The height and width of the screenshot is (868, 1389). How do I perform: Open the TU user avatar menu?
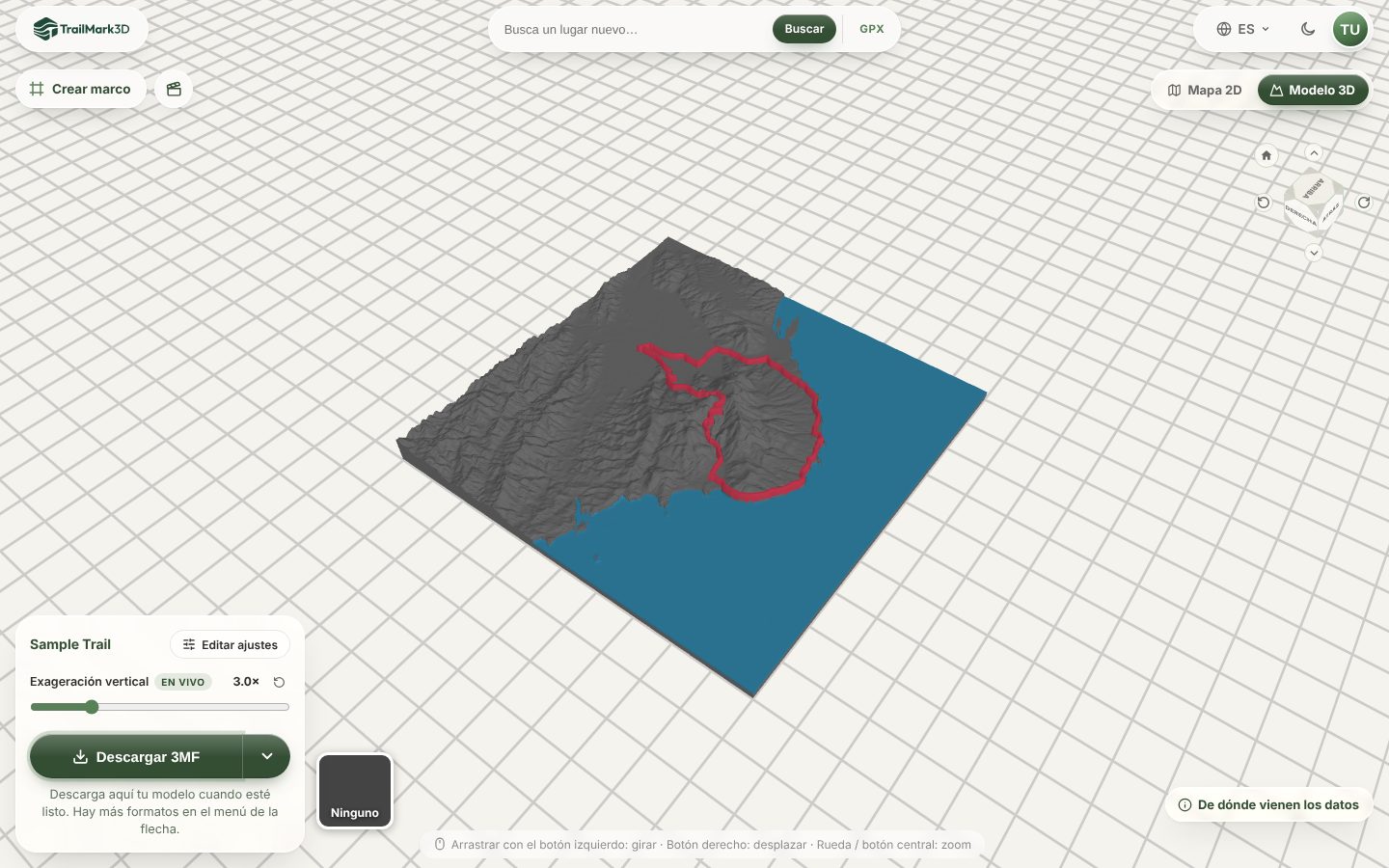[1350, 29]
